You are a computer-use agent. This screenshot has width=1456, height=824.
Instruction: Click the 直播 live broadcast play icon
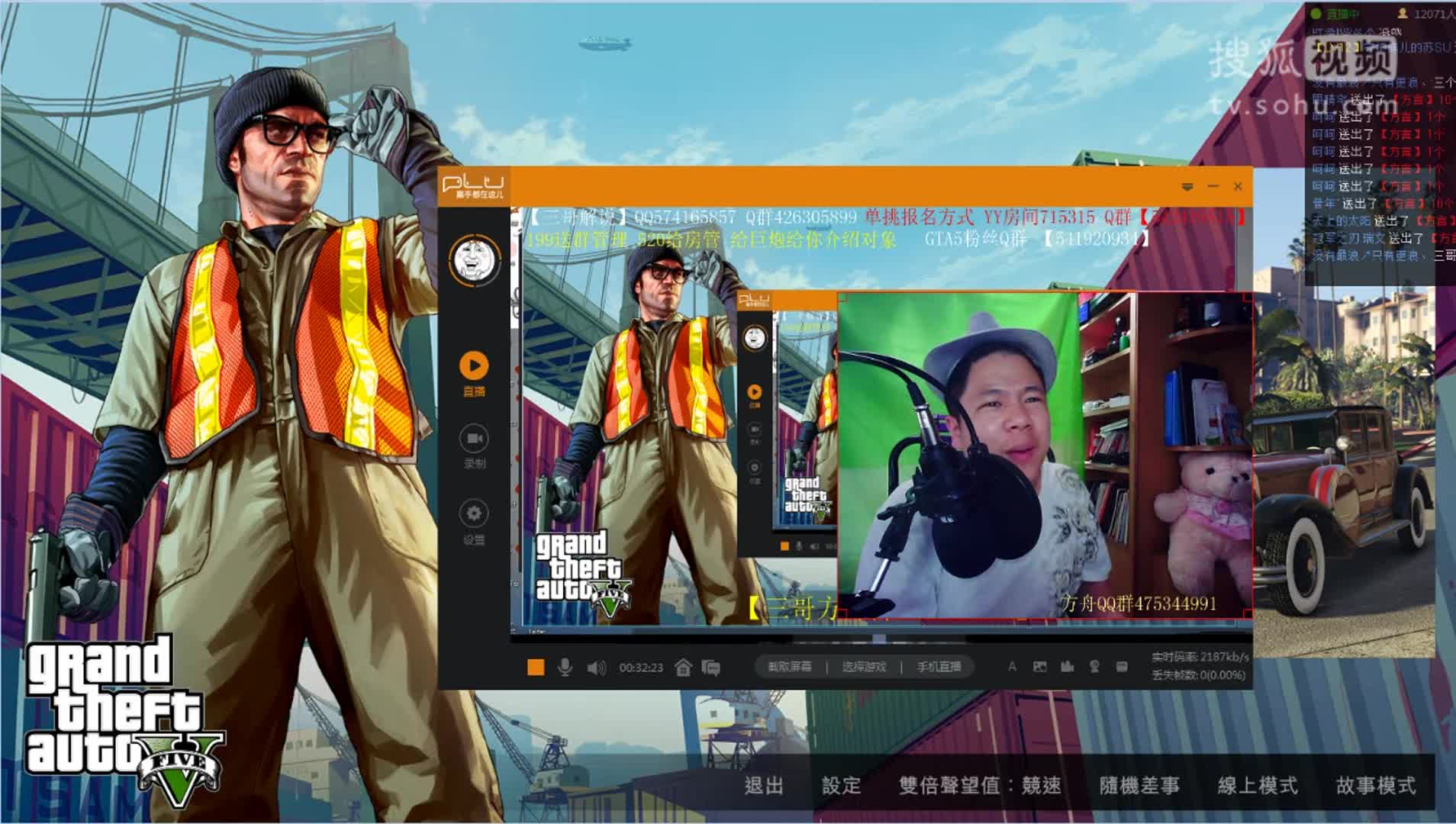[x=474, y=365]
